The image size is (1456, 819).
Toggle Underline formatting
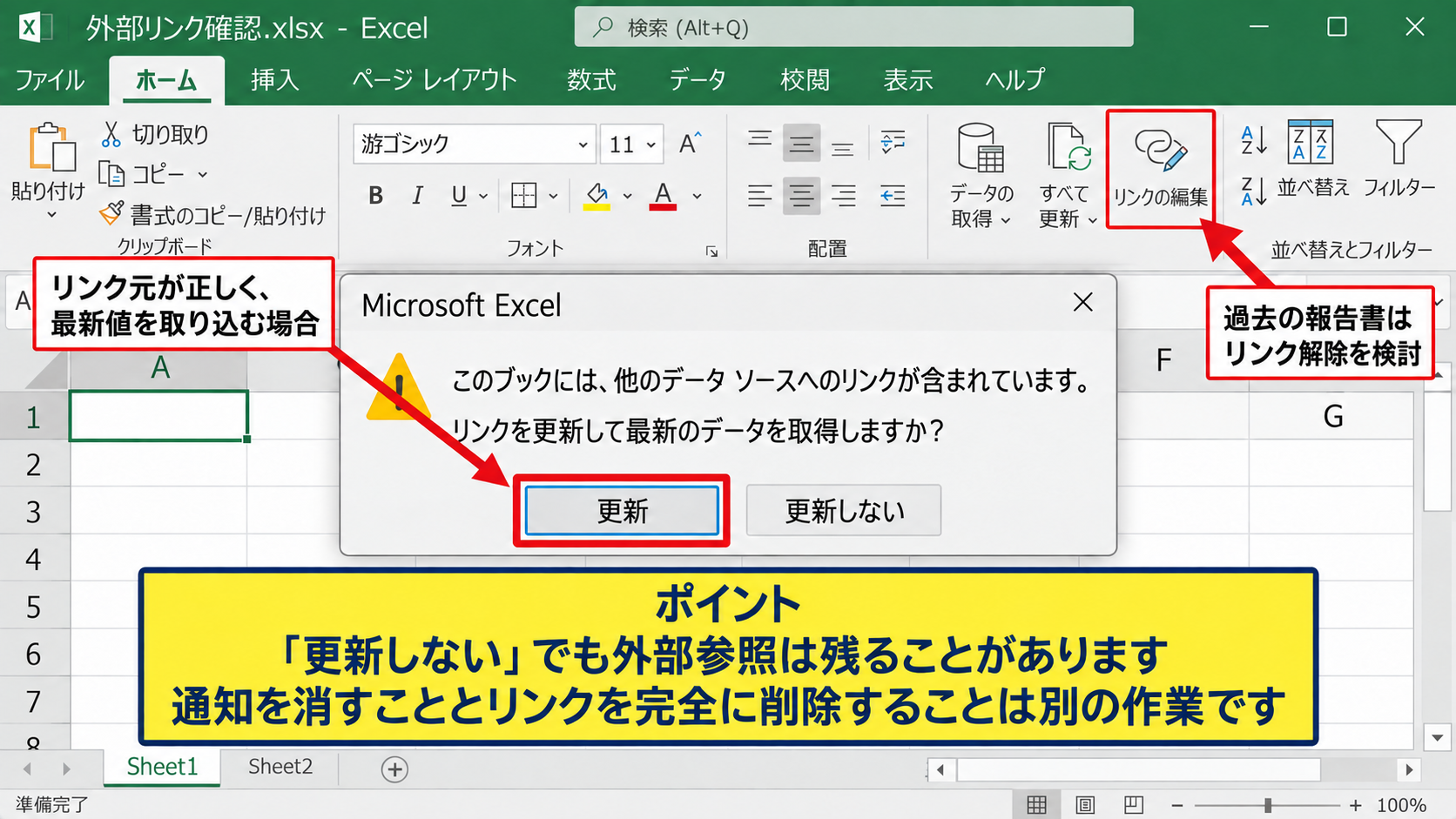(459, 196)
